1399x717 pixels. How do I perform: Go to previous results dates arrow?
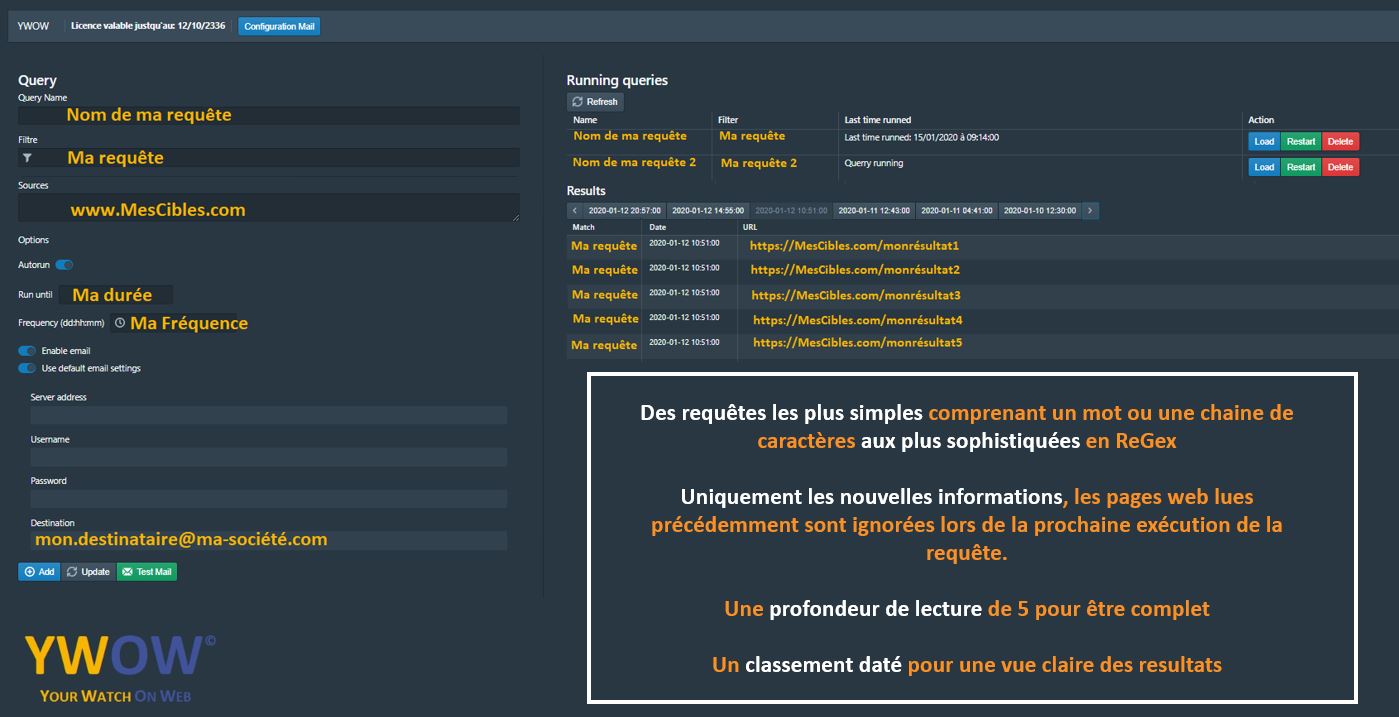point(575,211)
